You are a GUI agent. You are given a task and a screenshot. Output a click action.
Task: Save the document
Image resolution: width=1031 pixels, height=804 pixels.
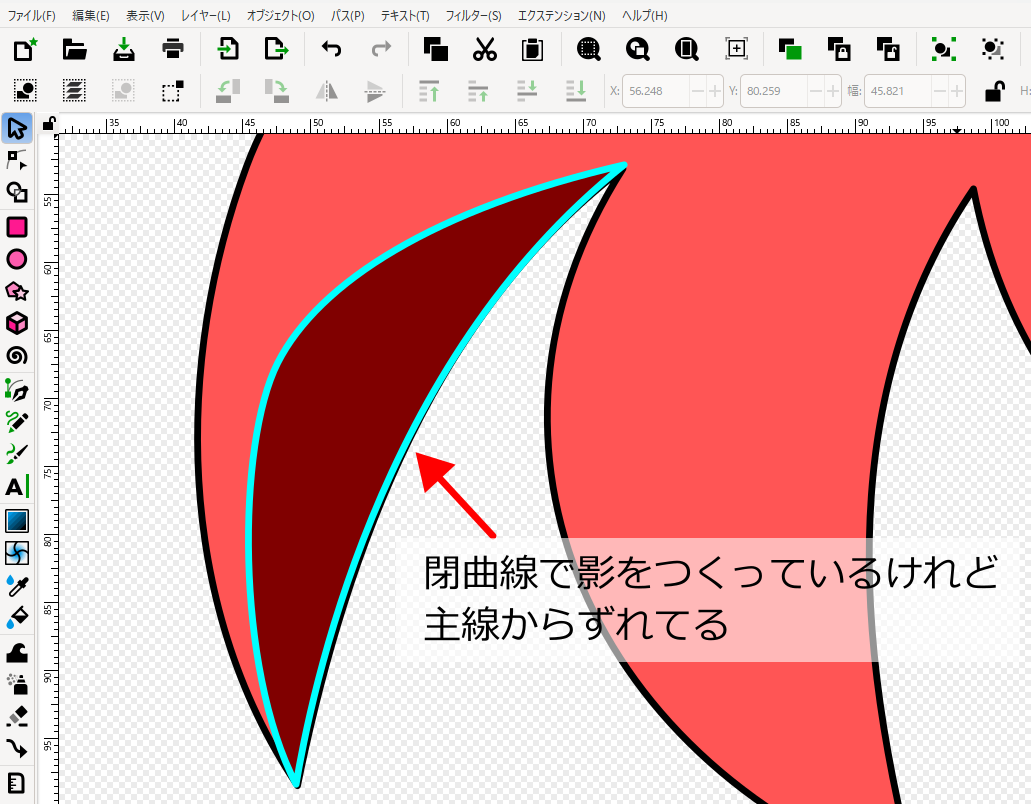124,49
